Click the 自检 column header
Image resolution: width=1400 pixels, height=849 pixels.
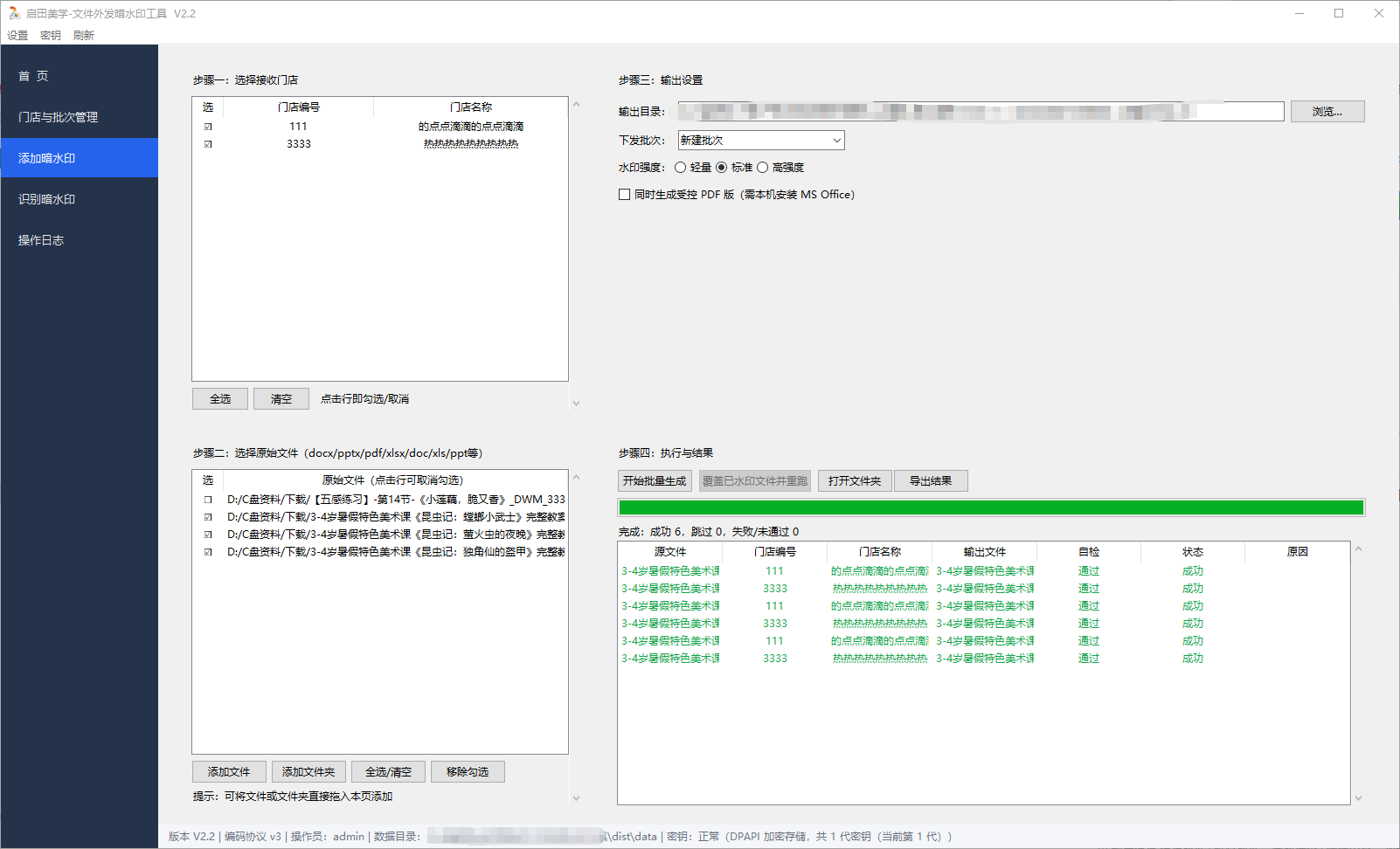pos(1089,552)
